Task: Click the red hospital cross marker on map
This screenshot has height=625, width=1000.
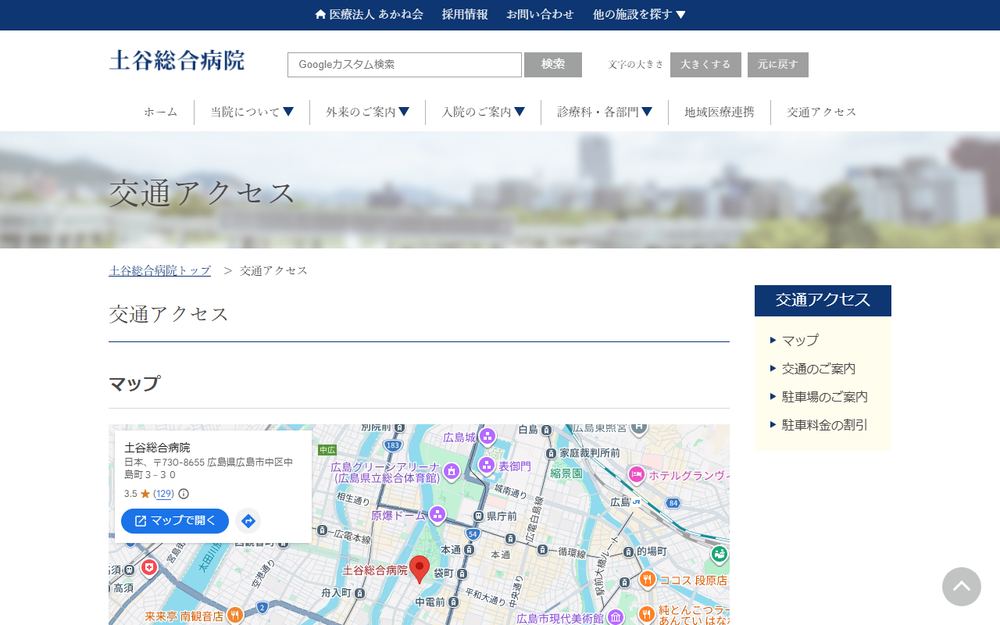Action: click(149, 567)
